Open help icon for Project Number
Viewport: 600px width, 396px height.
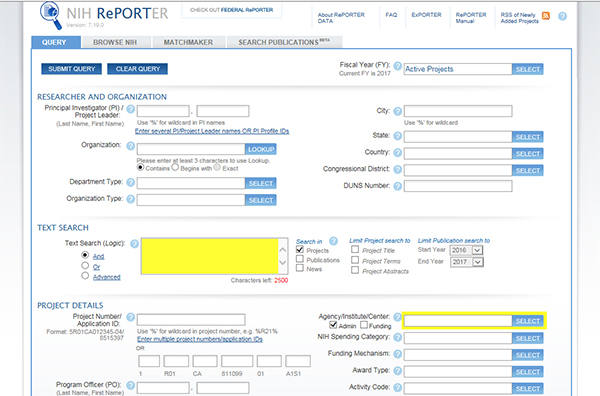(130, 317)
